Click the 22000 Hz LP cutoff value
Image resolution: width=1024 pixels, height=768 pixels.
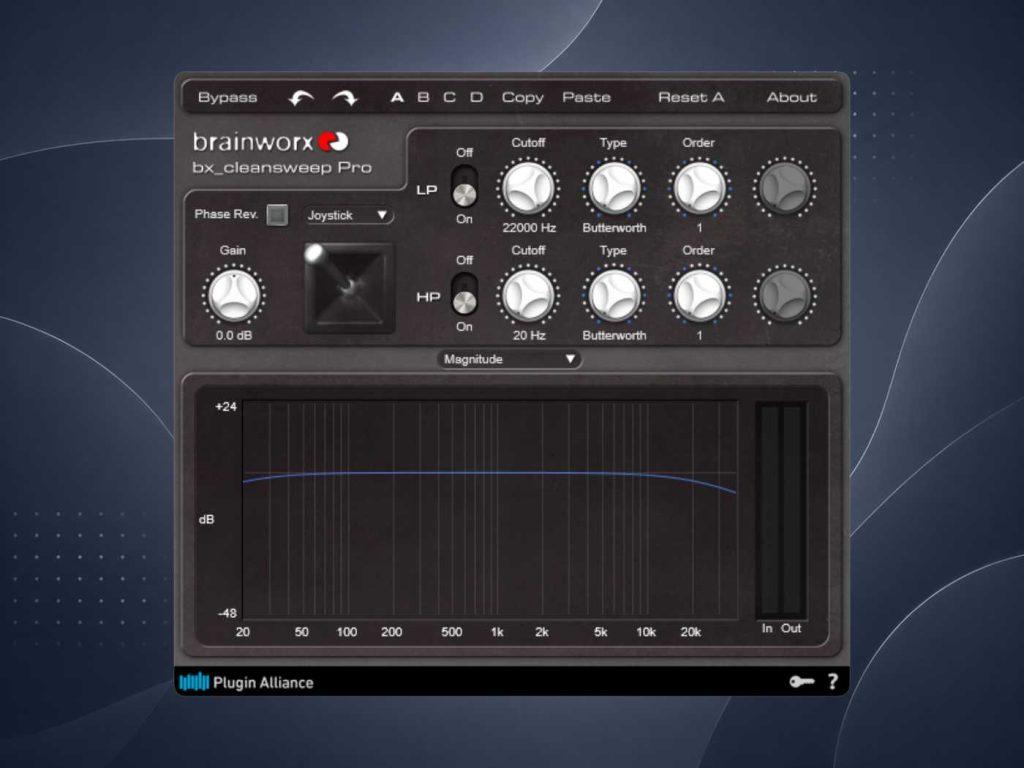[529, 228]
